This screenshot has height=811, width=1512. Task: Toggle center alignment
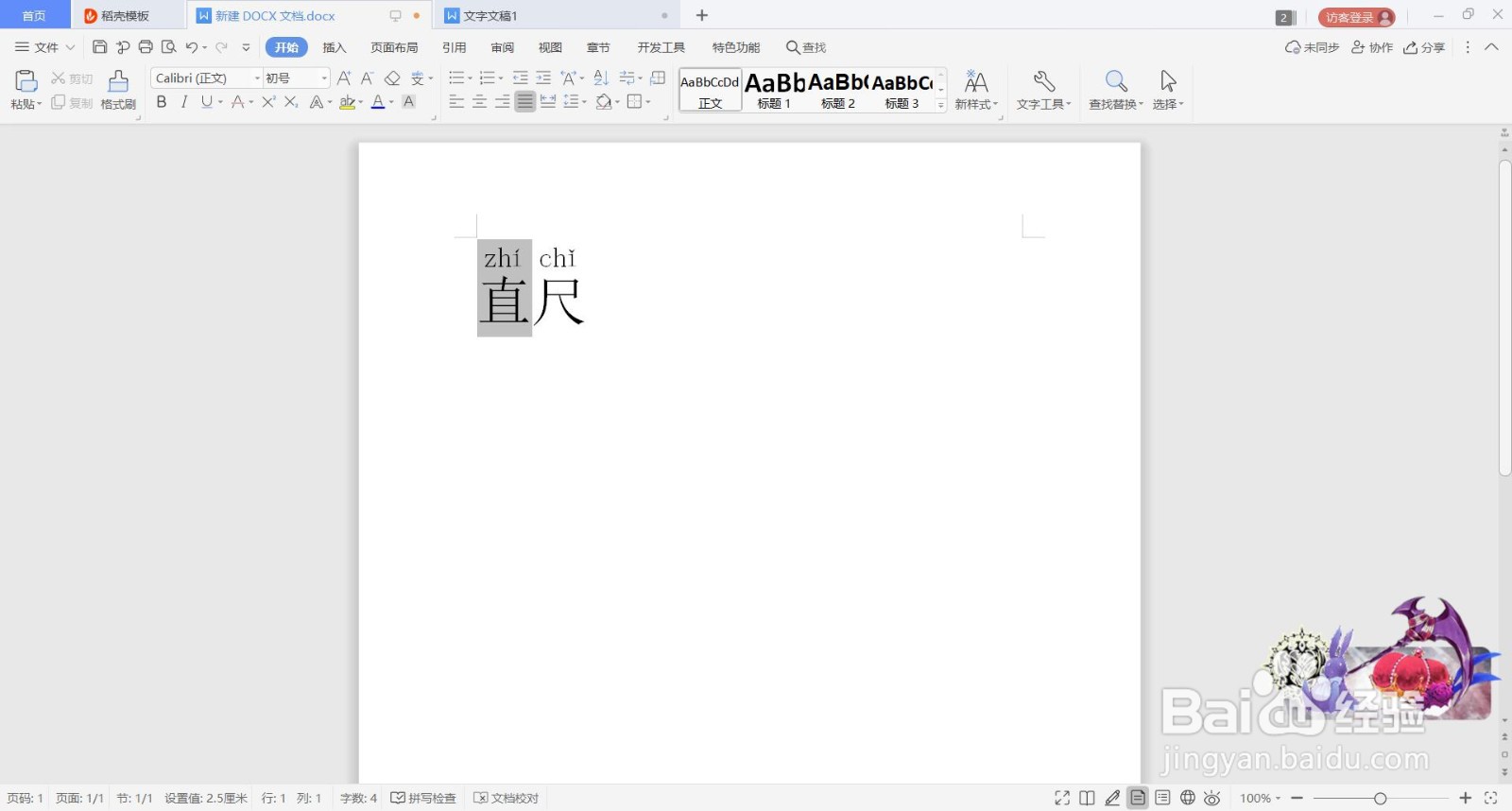tap(479, 102)
